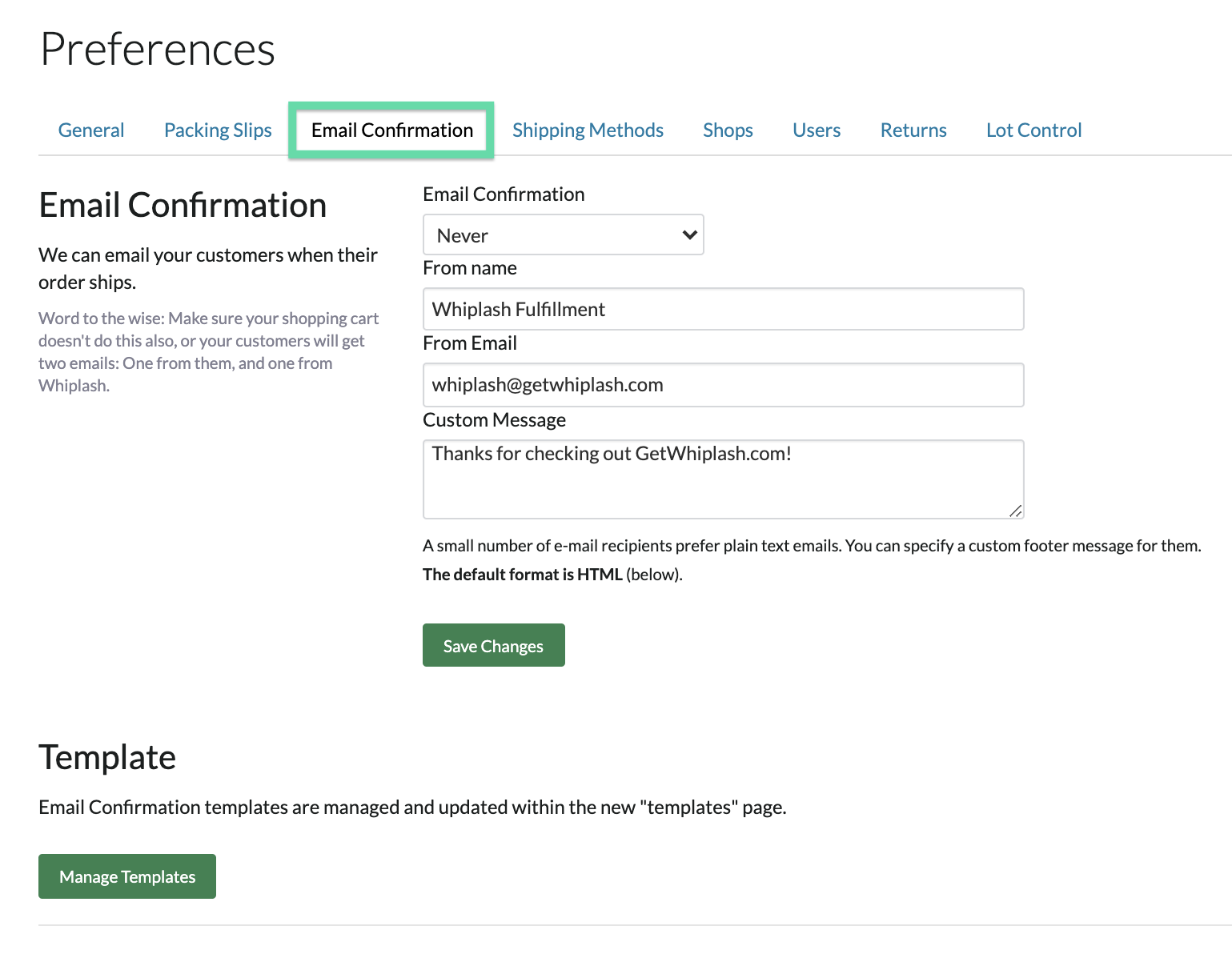This screenshot has height=970, width=1232.
Task: Click 'The default format is HTML' text
Action: click(x=522, y=575)
